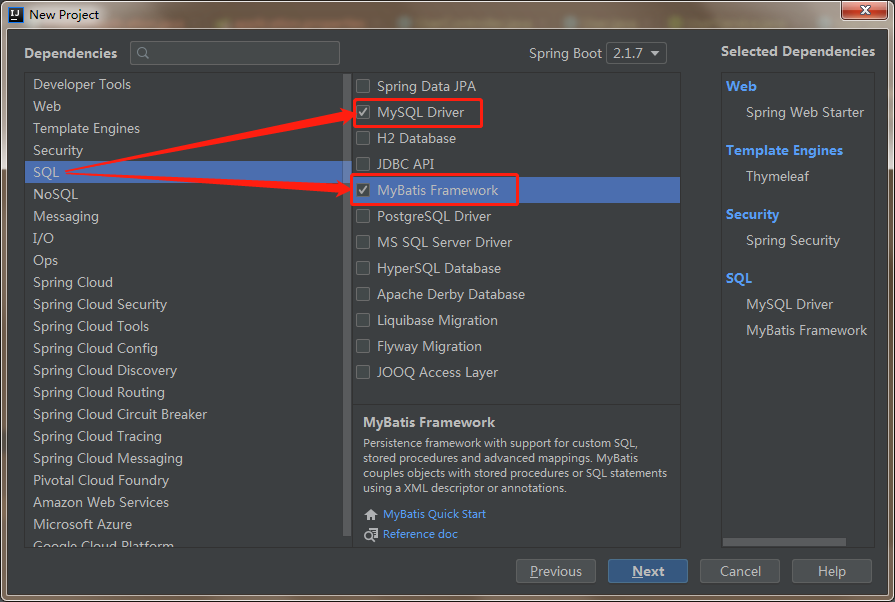Screen dimensions: 895x602
Task: Click SQL header in Selected Dependencies
Action: pos(739,278)
